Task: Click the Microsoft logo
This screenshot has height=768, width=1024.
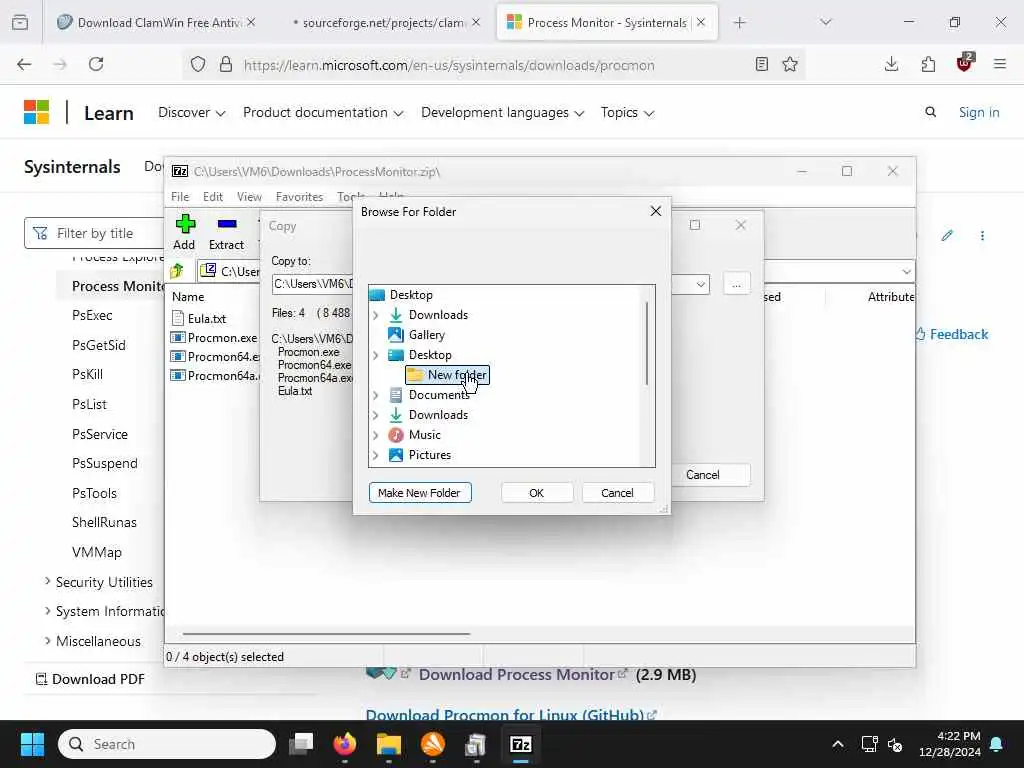Action: pyautogui.click(x=37, y=112)
